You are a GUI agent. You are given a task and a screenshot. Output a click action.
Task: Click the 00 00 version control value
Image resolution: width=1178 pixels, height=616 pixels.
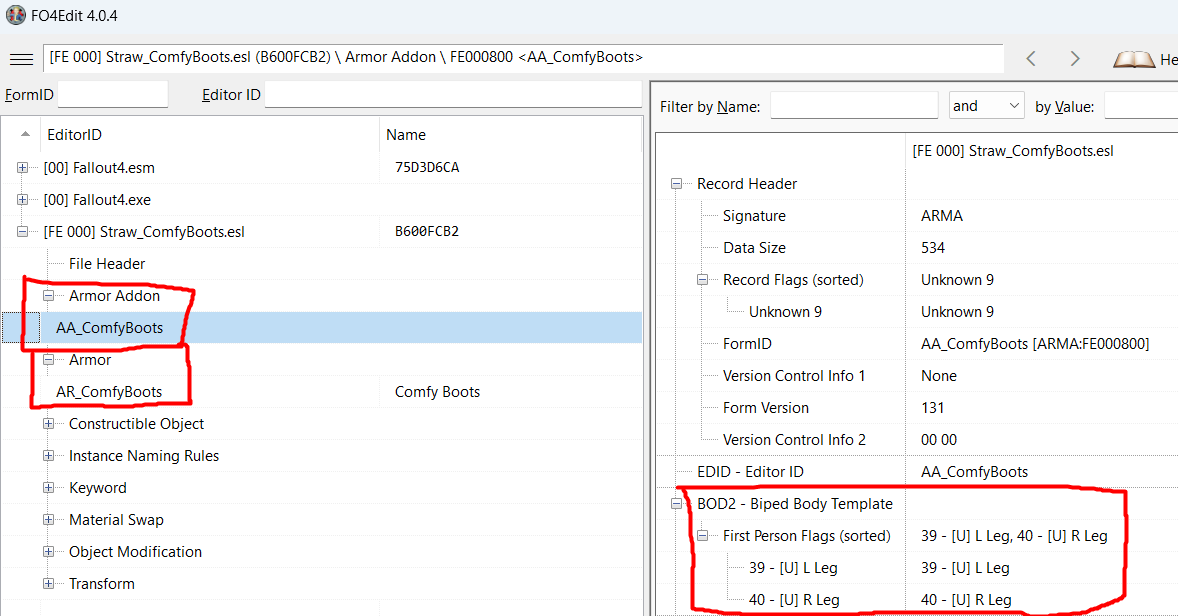[x=938, y=439]
